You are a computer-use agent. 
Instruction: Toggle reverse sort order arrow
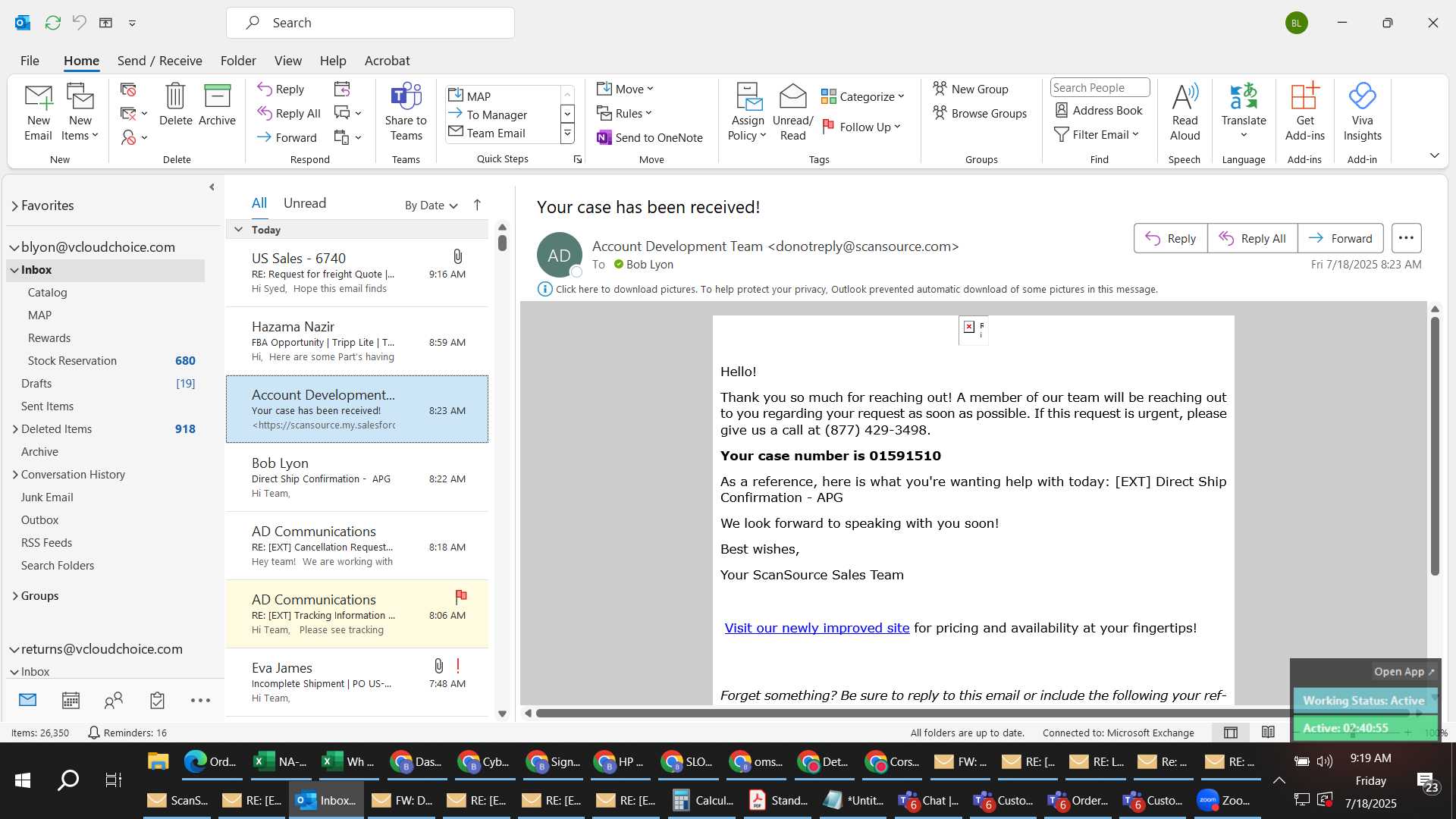pyautogui.click(x=477, y=205)
